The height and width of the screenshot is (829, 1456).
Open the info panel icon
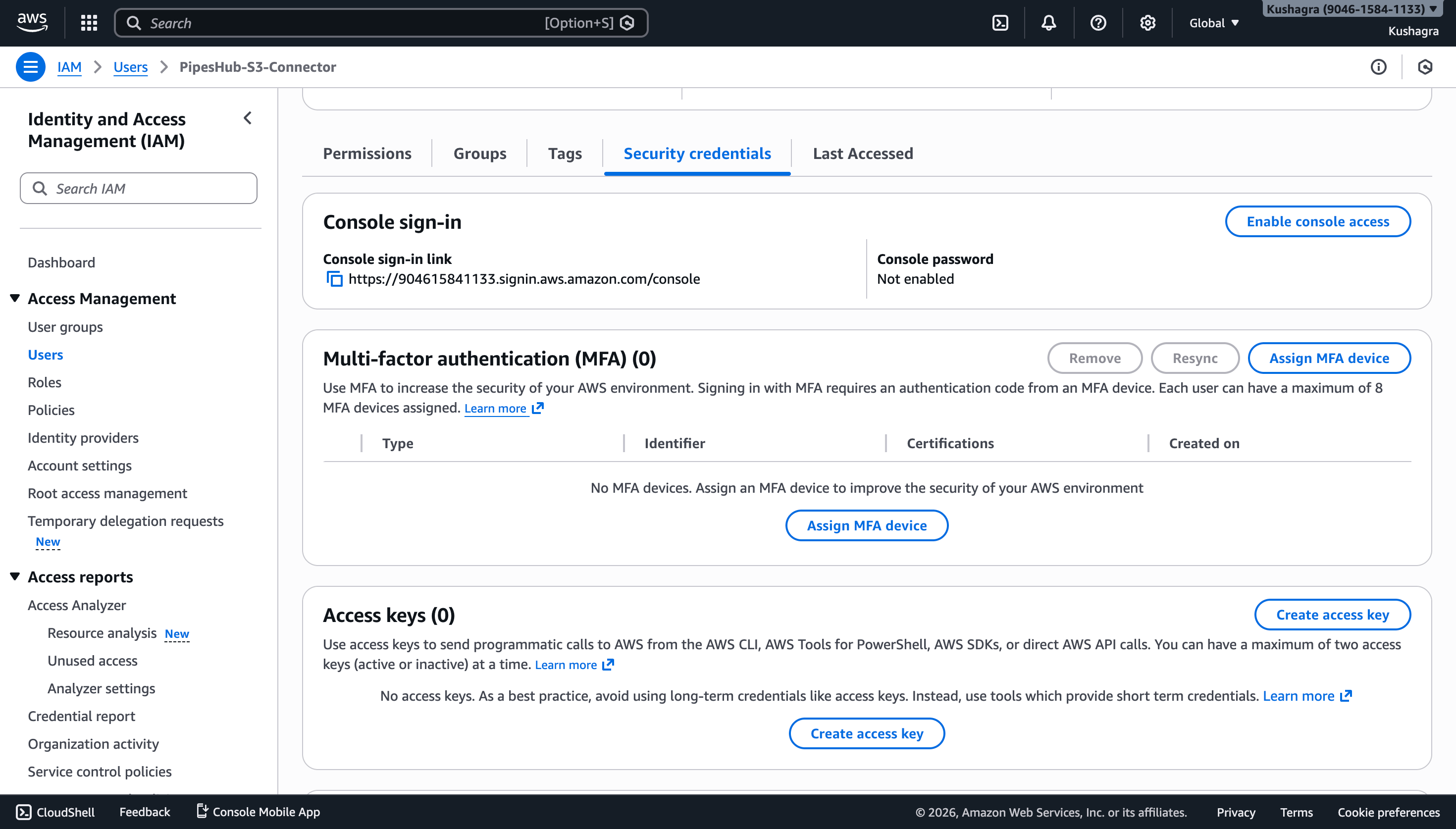tap(1378, 67)
